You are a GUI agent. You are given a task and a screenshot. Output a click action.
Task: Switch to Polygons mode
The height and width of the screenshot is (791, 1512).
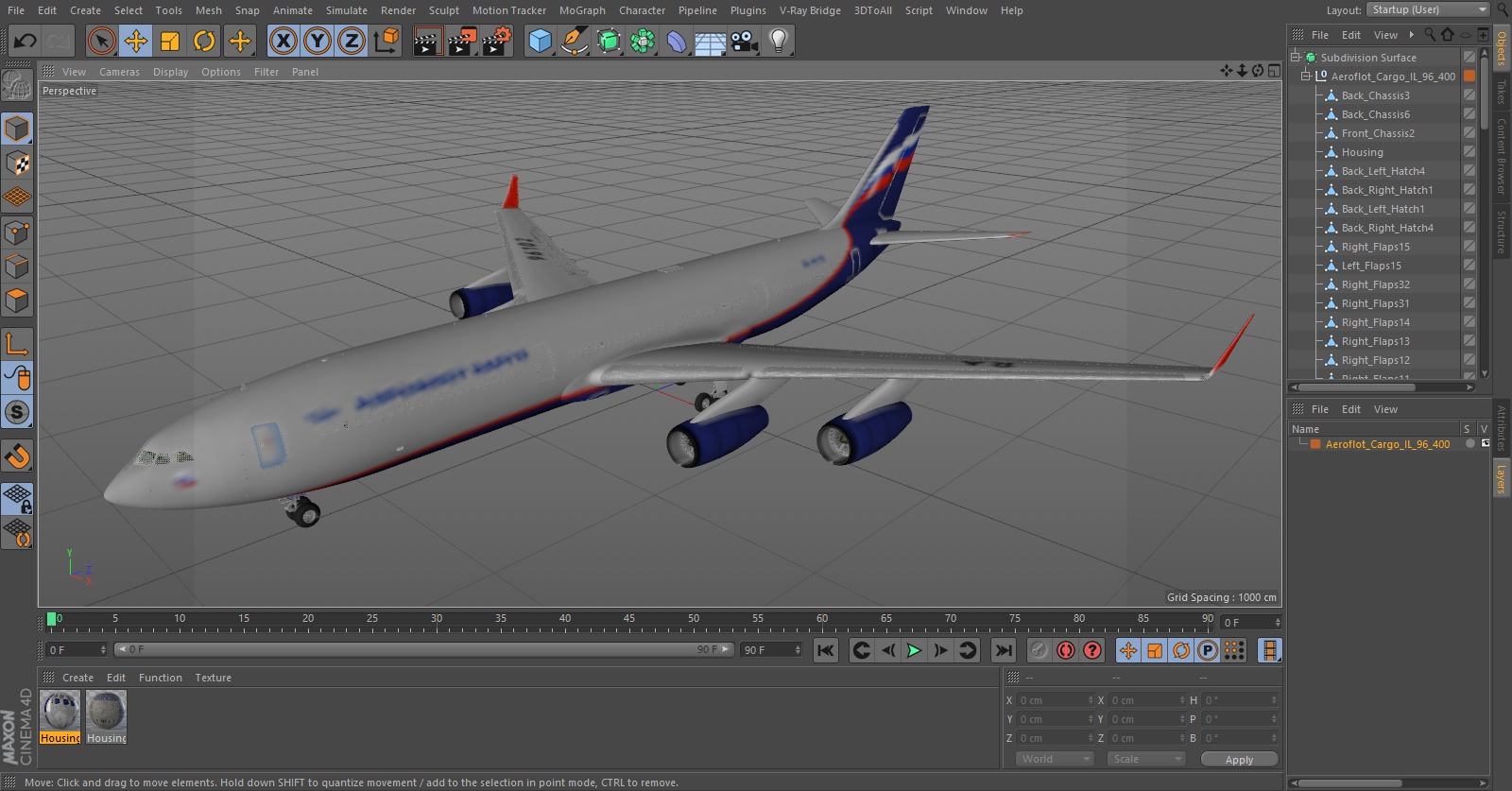coord(17,301)
